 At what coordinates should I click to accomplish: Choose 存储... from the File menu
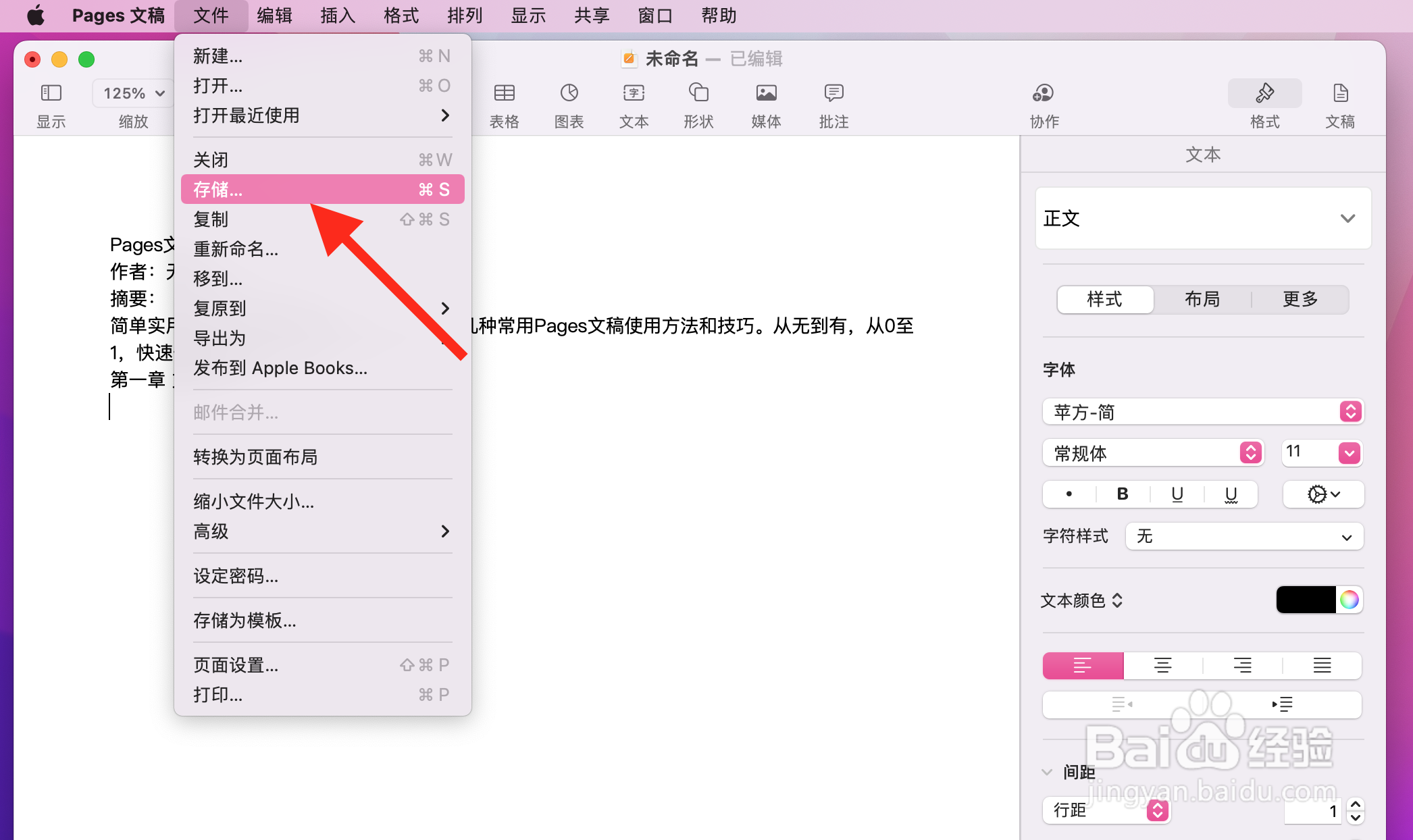pos(322,190)
